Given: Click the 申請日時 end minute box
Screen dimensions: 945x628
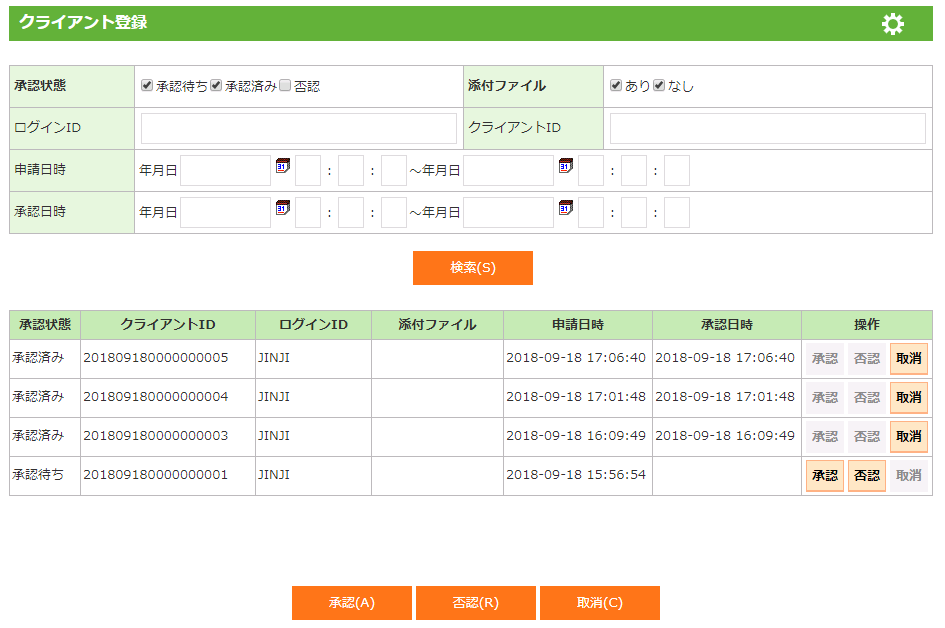Looking at the screenshot, I should (x=634, y=171).
